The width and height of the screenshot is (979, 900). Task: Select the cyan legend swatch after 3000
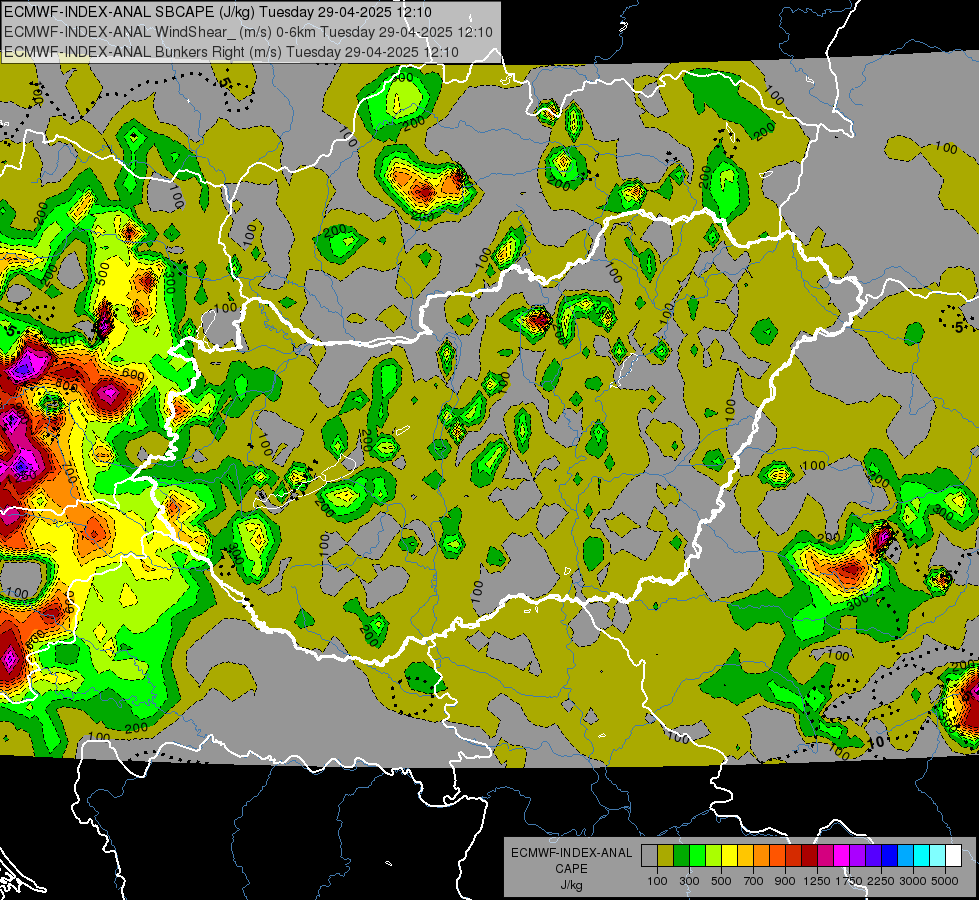[922, 856]
